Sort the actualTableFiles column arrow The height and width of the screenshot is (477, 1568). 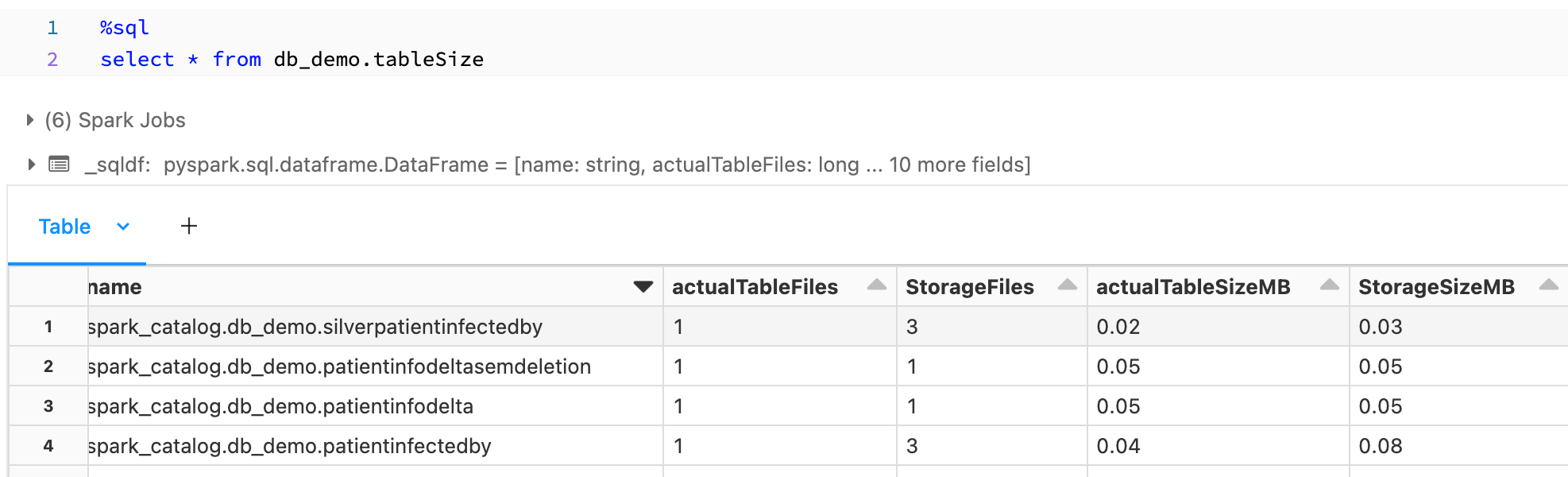tap(877, 285)
